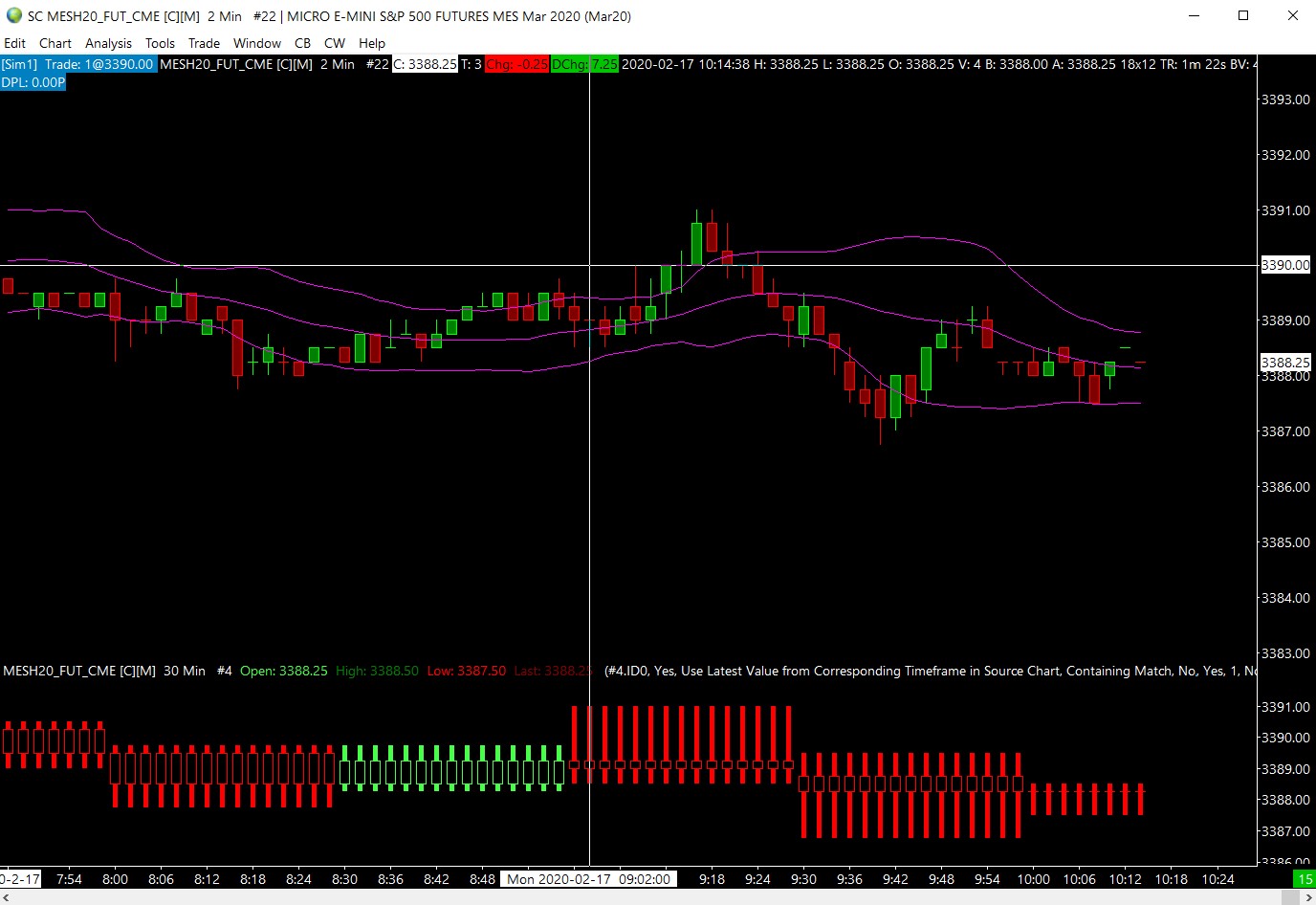Click the 3392.00 price level on axis
The width and height of the screenshot is (1316, 905).
point(1285,155)
